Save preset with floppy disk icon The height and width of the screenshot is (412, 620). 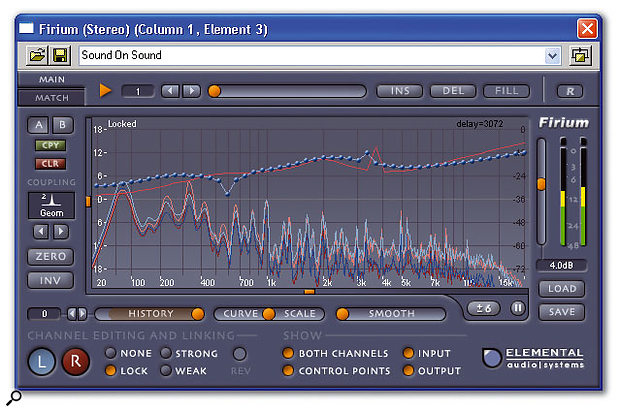60,55
